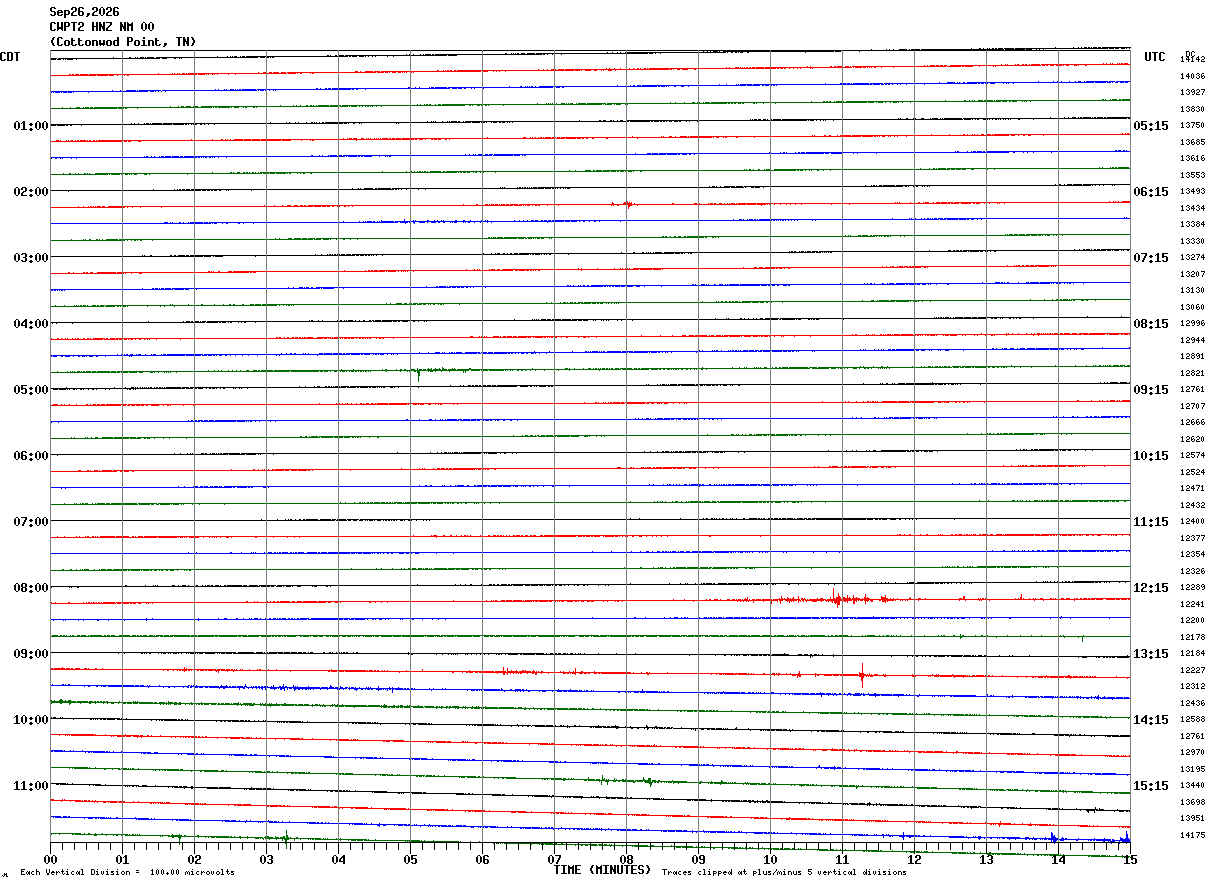Select the green spike near minute 05
The image size is (1210, 886).
[x=418, y=373]
